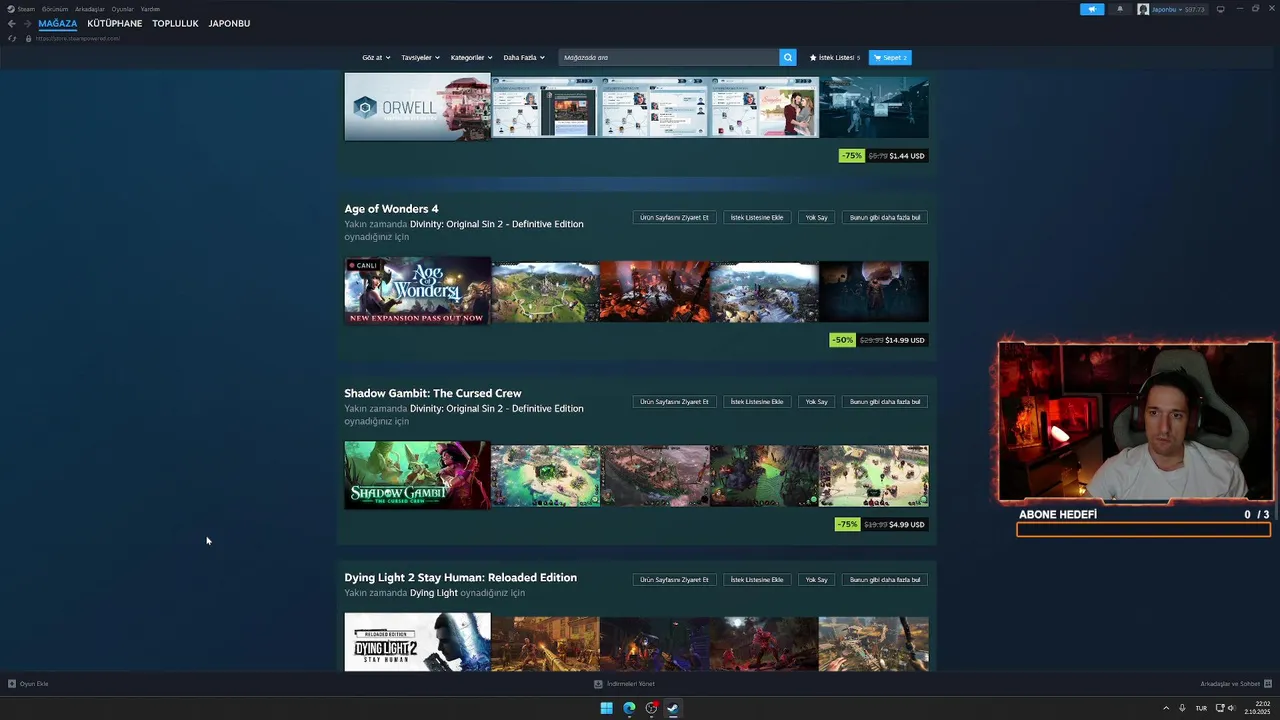This screenshot has width=1280, height=720.
Task: Open the recording app taskbar icon
Action: (651, 708)
